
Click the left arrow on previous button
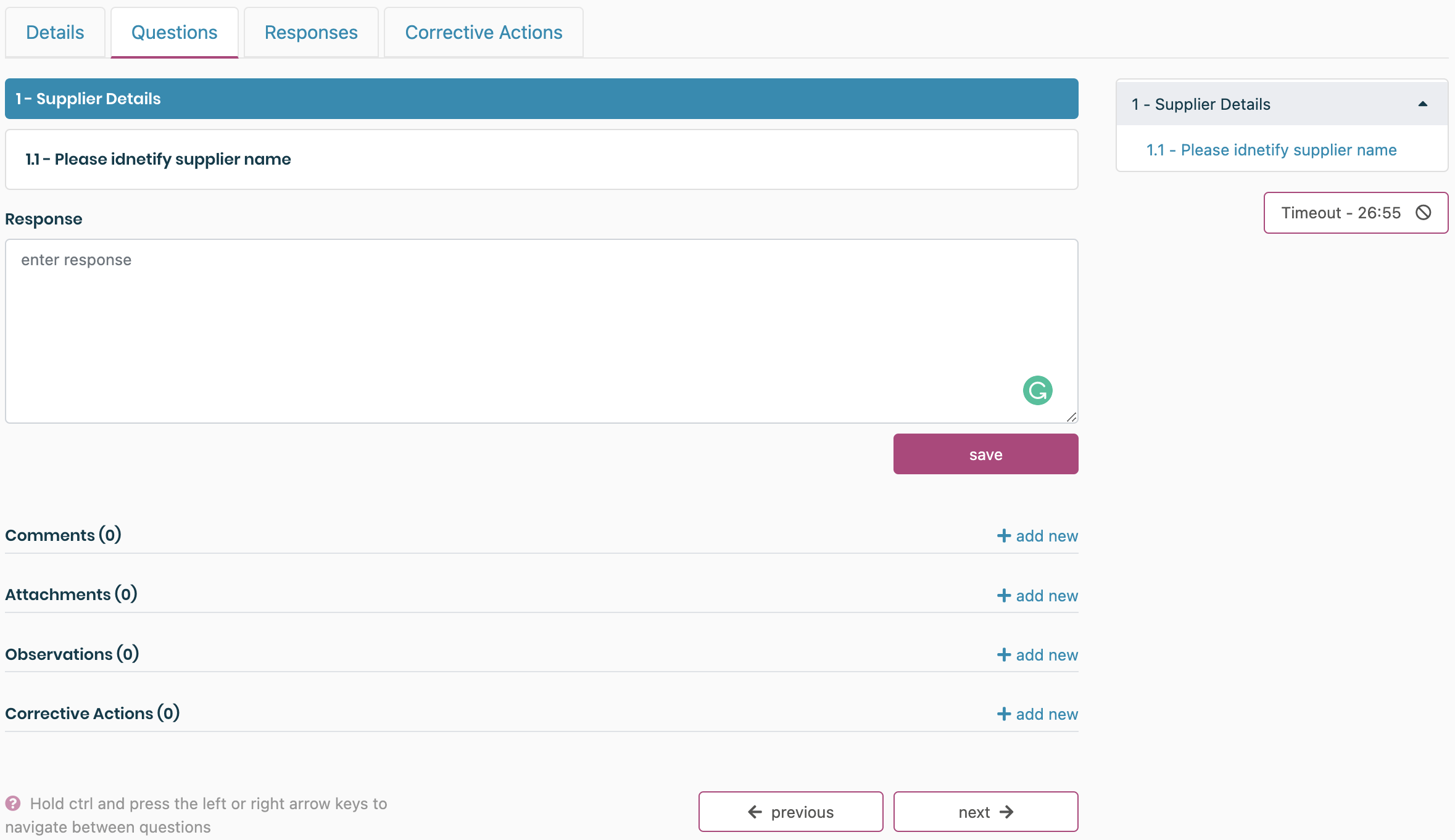755,812
